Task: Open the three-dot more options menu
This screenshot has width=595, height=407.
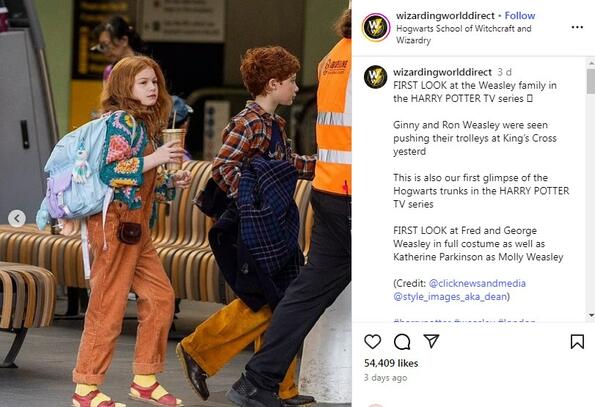Action: click(x=577, y=27)
